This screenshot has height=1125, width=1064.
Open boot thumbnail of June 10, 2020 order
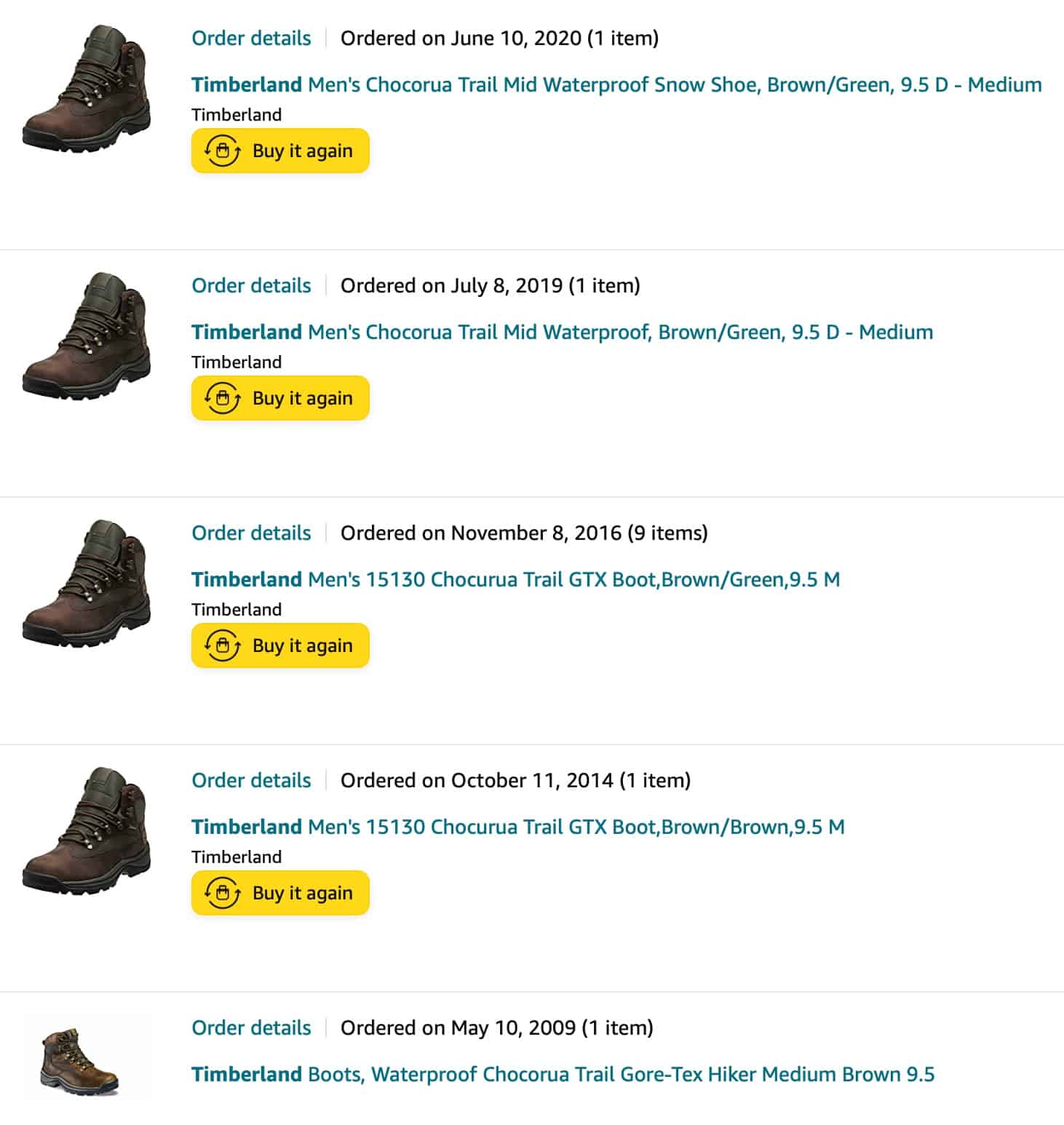click(87, 89)
